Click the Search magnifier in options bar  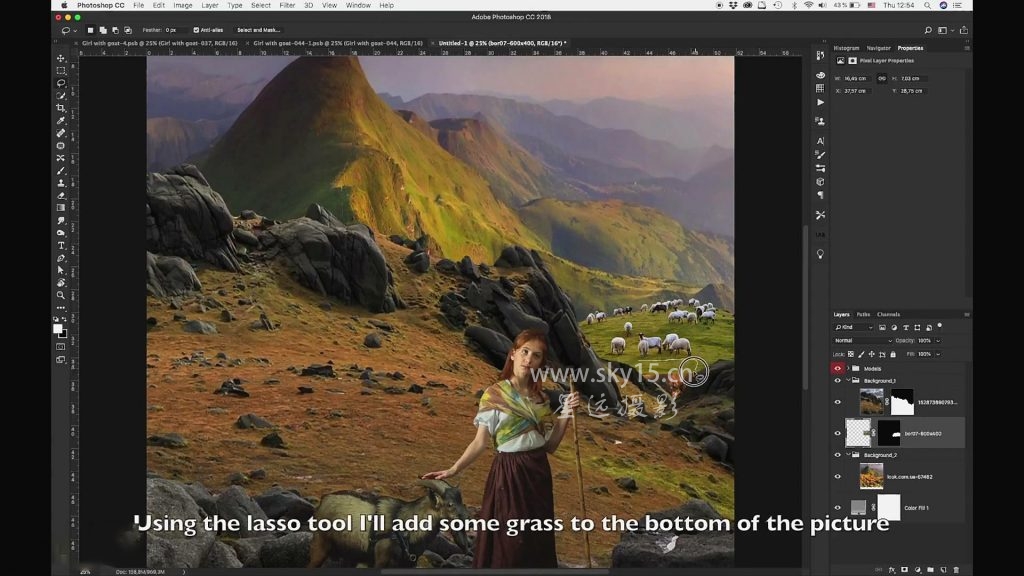928,30
